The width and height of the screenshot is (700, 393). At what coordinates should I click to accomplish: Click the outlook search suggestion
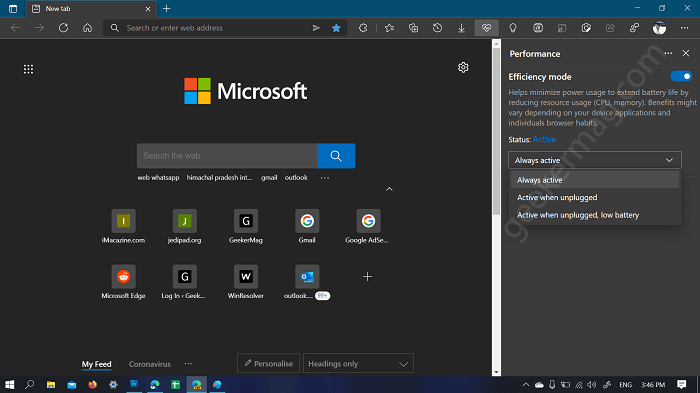pyautogui.click(x=296, y=177)
